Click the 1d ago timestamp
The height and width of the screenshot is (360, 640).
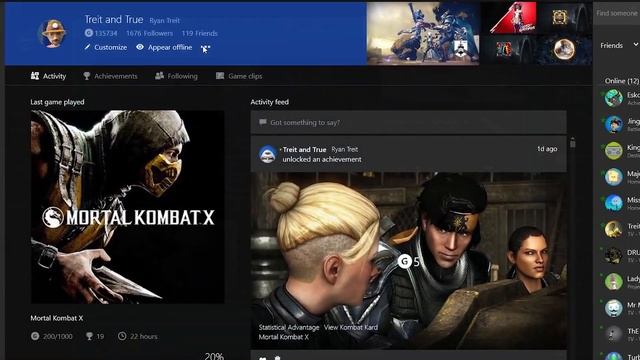(x=547, y=149)
